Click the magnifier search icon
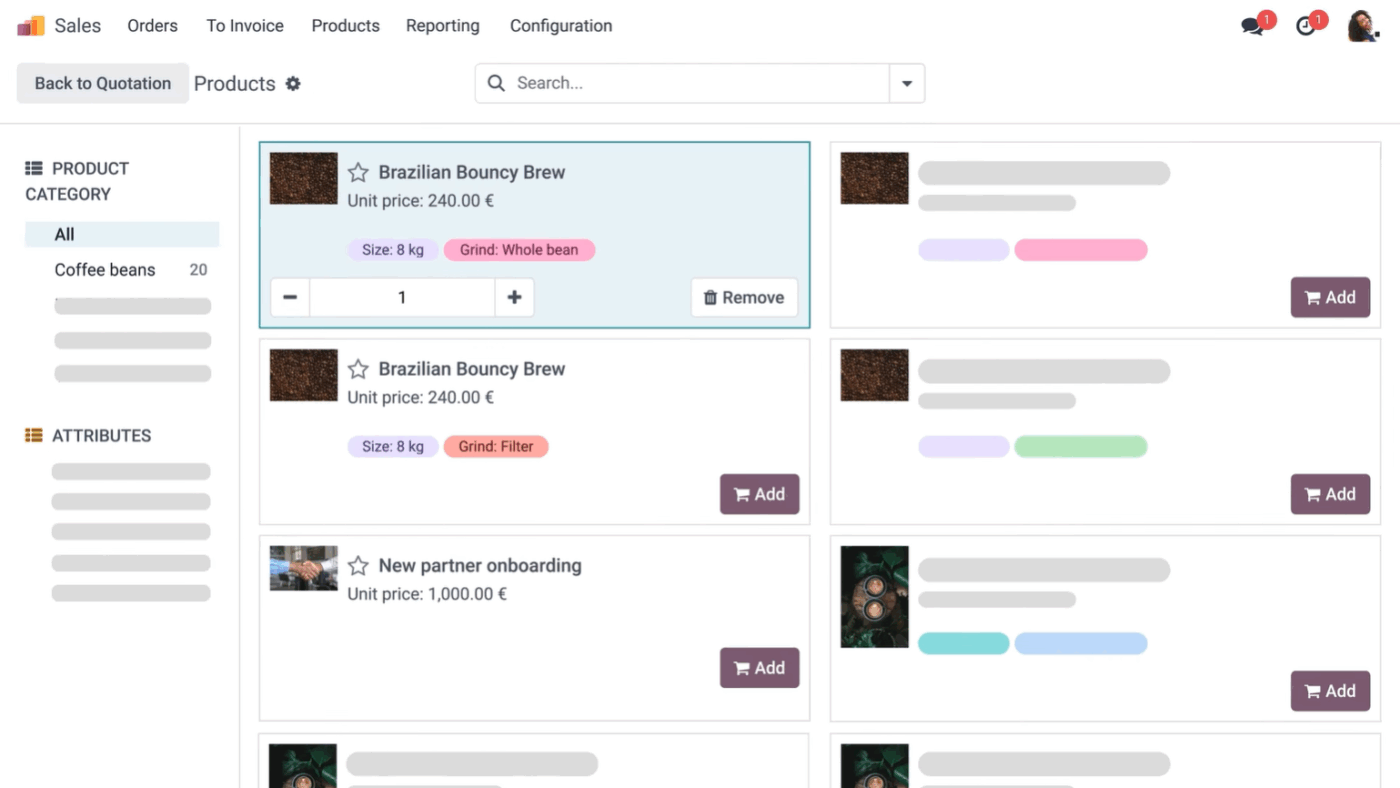The height and width of the screenshot is (788, 1400). pos(496,83)
